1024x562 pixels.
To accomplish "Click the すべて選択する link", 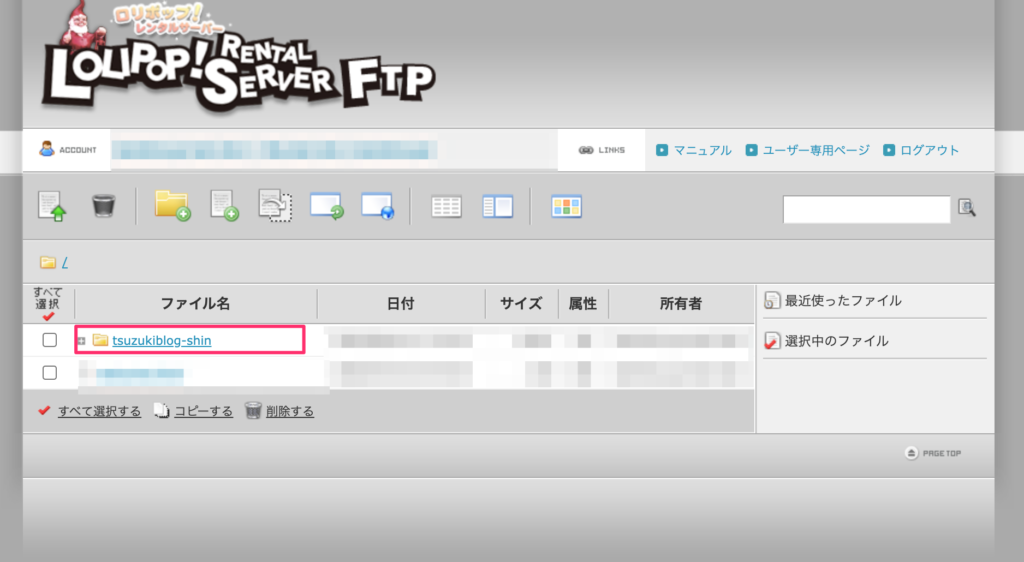I will pyautogui.click(x=99, y=411).
